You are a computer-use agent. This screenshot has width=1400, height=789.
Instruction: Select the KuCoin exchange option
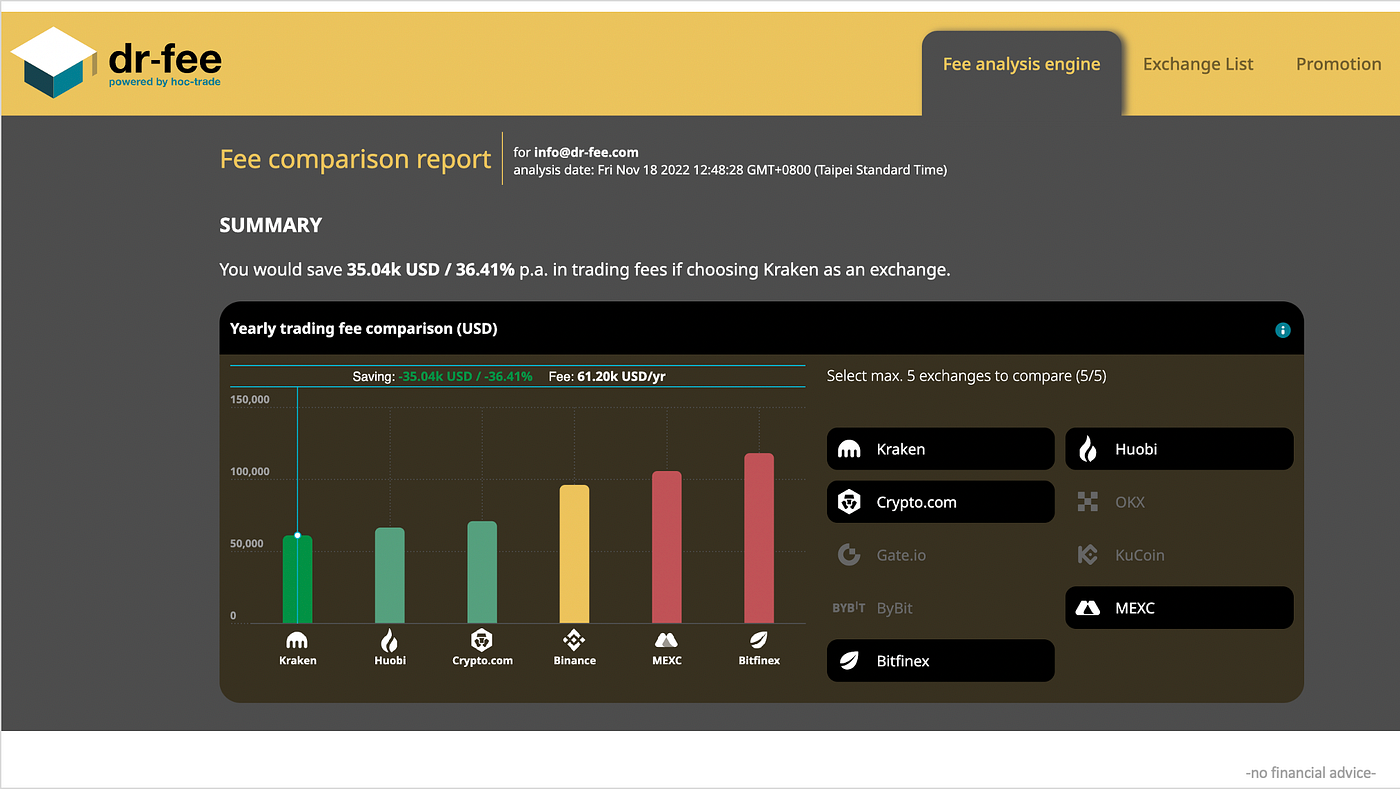pyautogui.click(x=1179, y=555)
